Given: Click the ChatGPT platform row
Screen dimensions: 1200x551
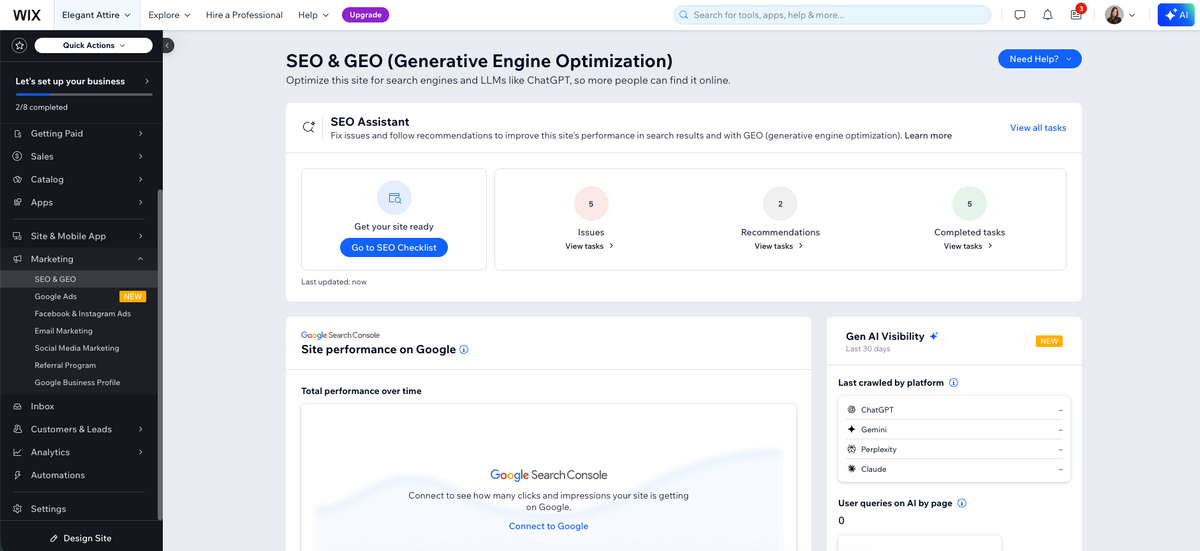Looking at the screenshot, I should coord(954,410).
